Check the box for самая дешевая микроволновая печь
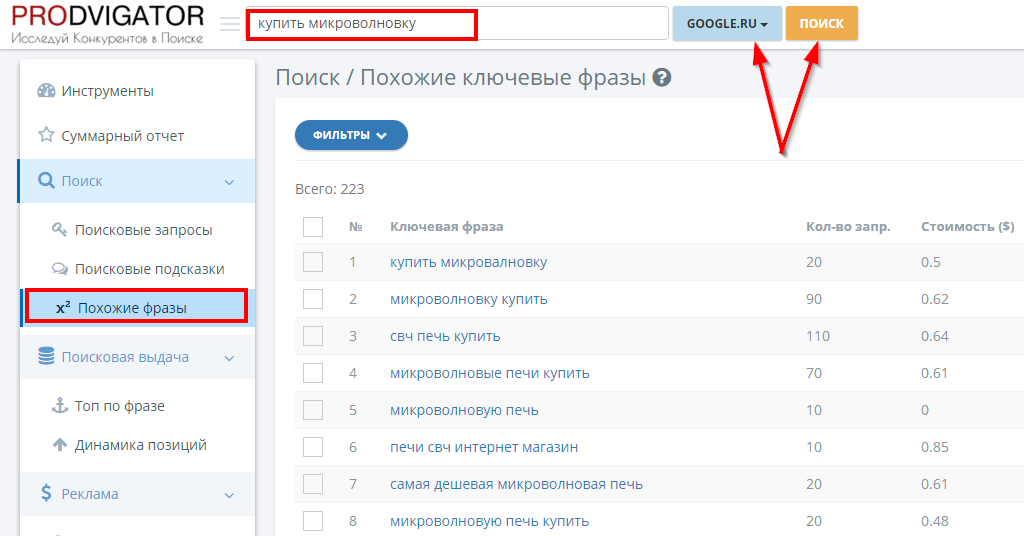This screenshot has height=536, width=1024. (x=313, y=484)
